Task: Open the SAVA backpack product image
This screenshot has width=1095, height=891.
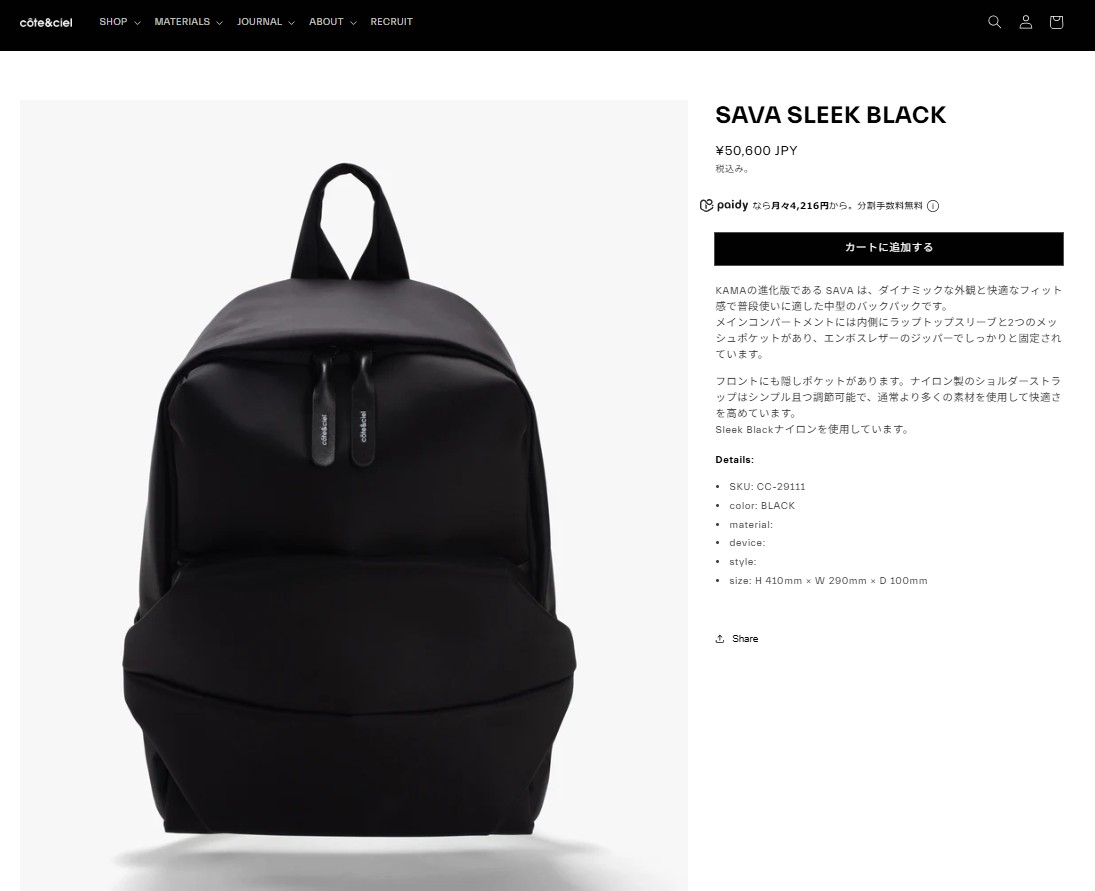Action: tap(353, 495)
